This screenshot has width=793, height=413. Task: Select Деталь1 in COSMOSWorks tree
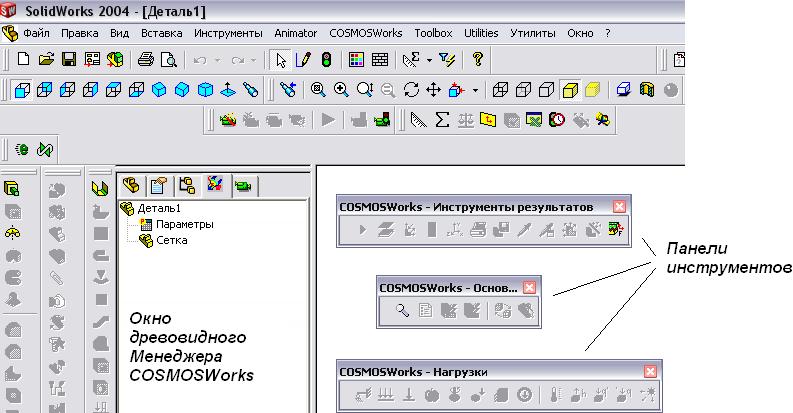click(158, 208)
